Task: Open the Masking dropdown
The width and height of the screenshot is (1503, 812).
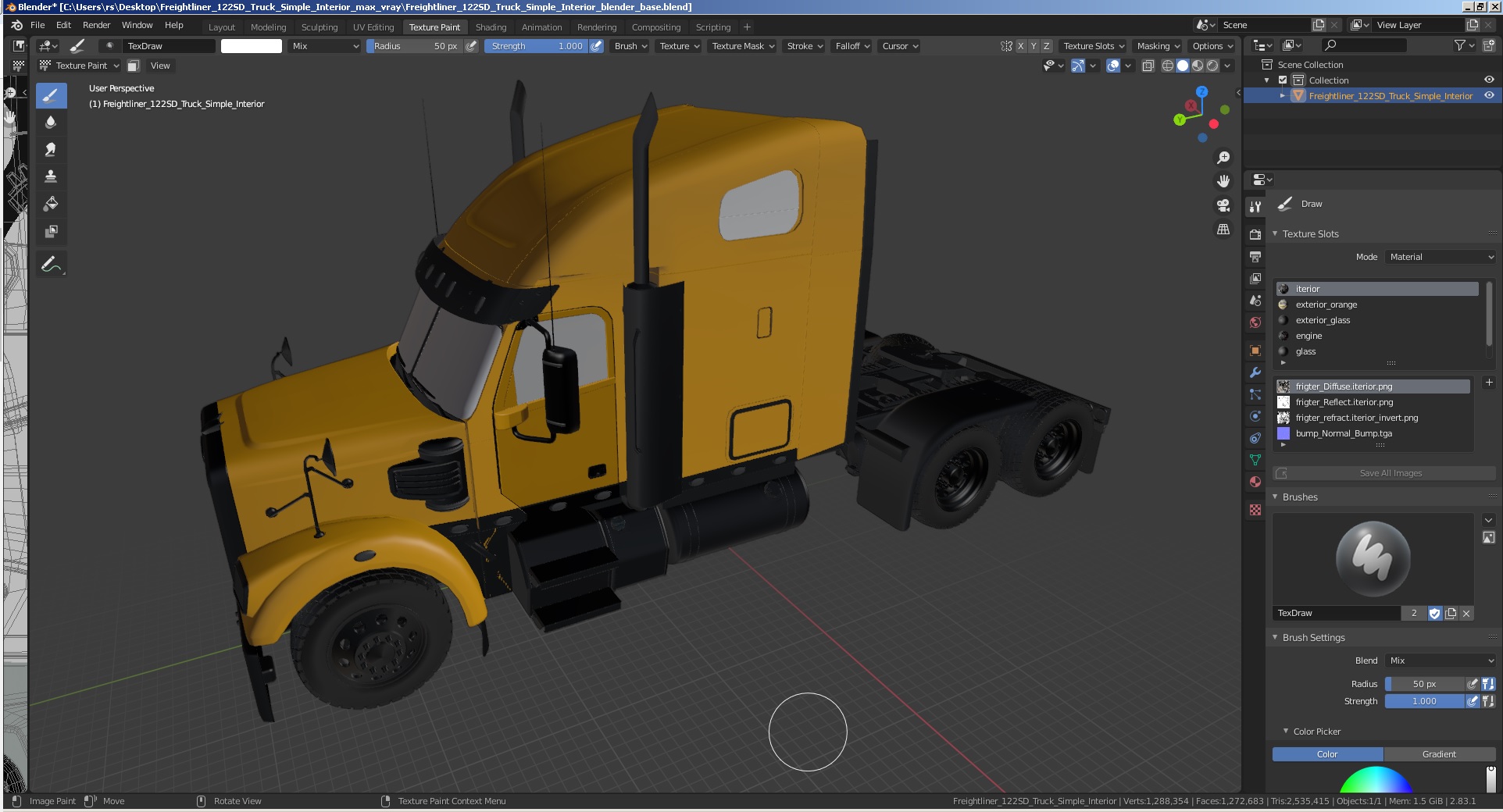Action: (1158, 46)
